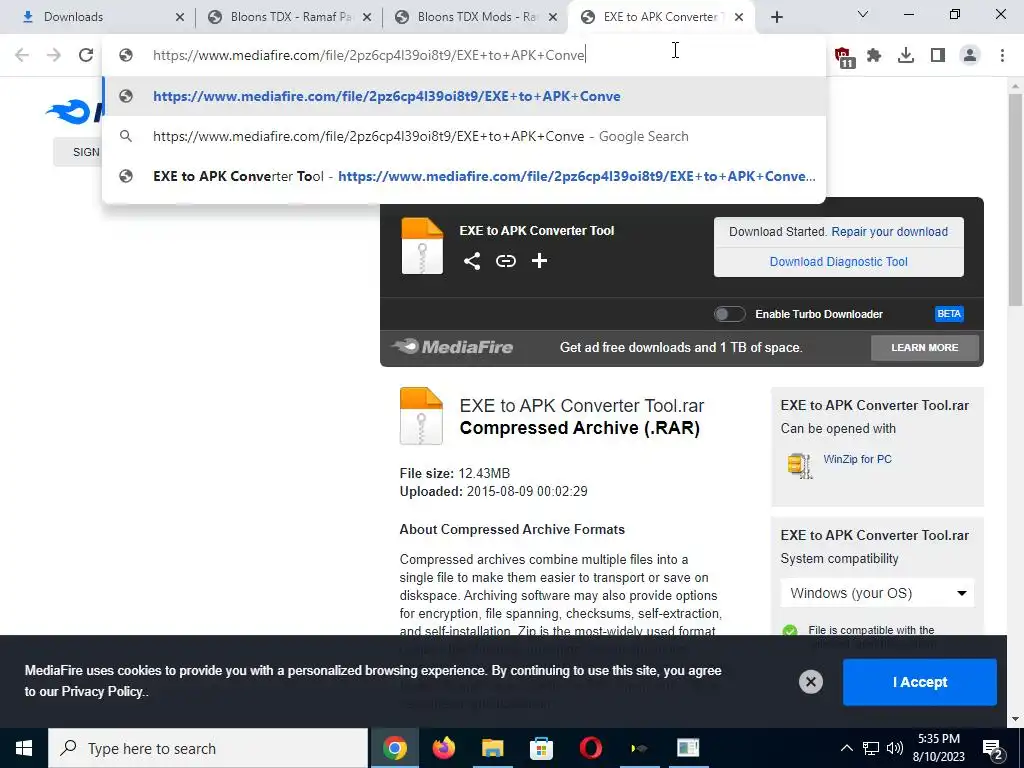Click the WinZip for PC link
This screenshot has height=768, width=1024.
857,459
